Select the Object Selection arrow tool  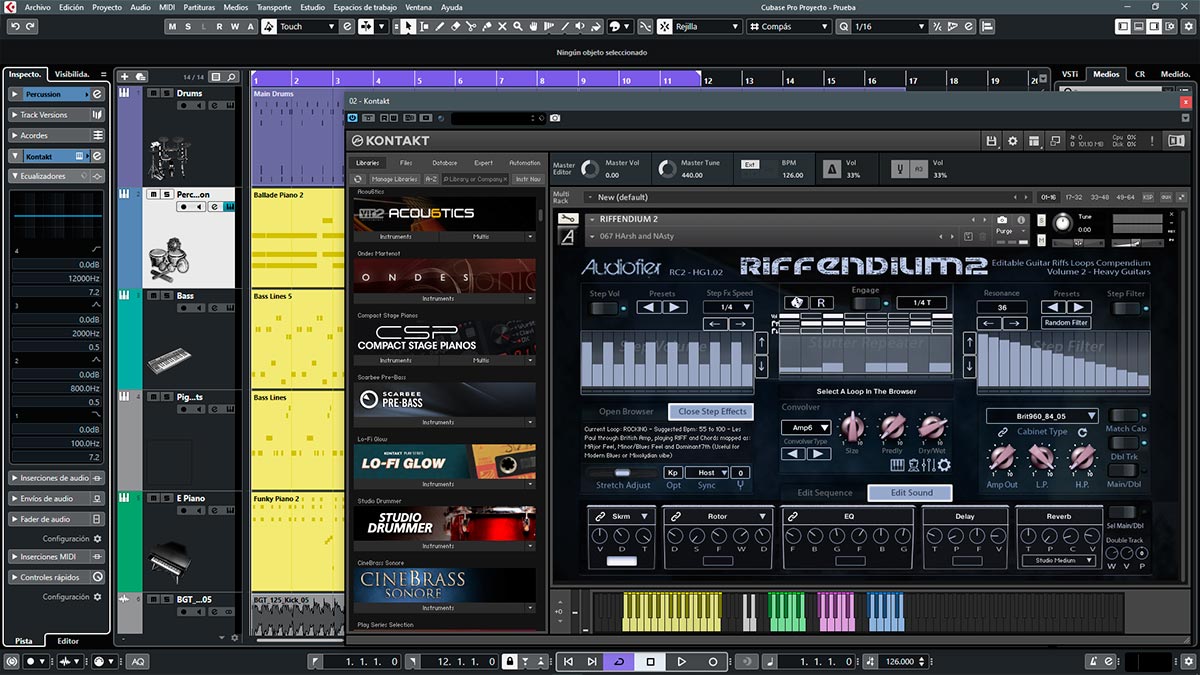pos(408,26)
